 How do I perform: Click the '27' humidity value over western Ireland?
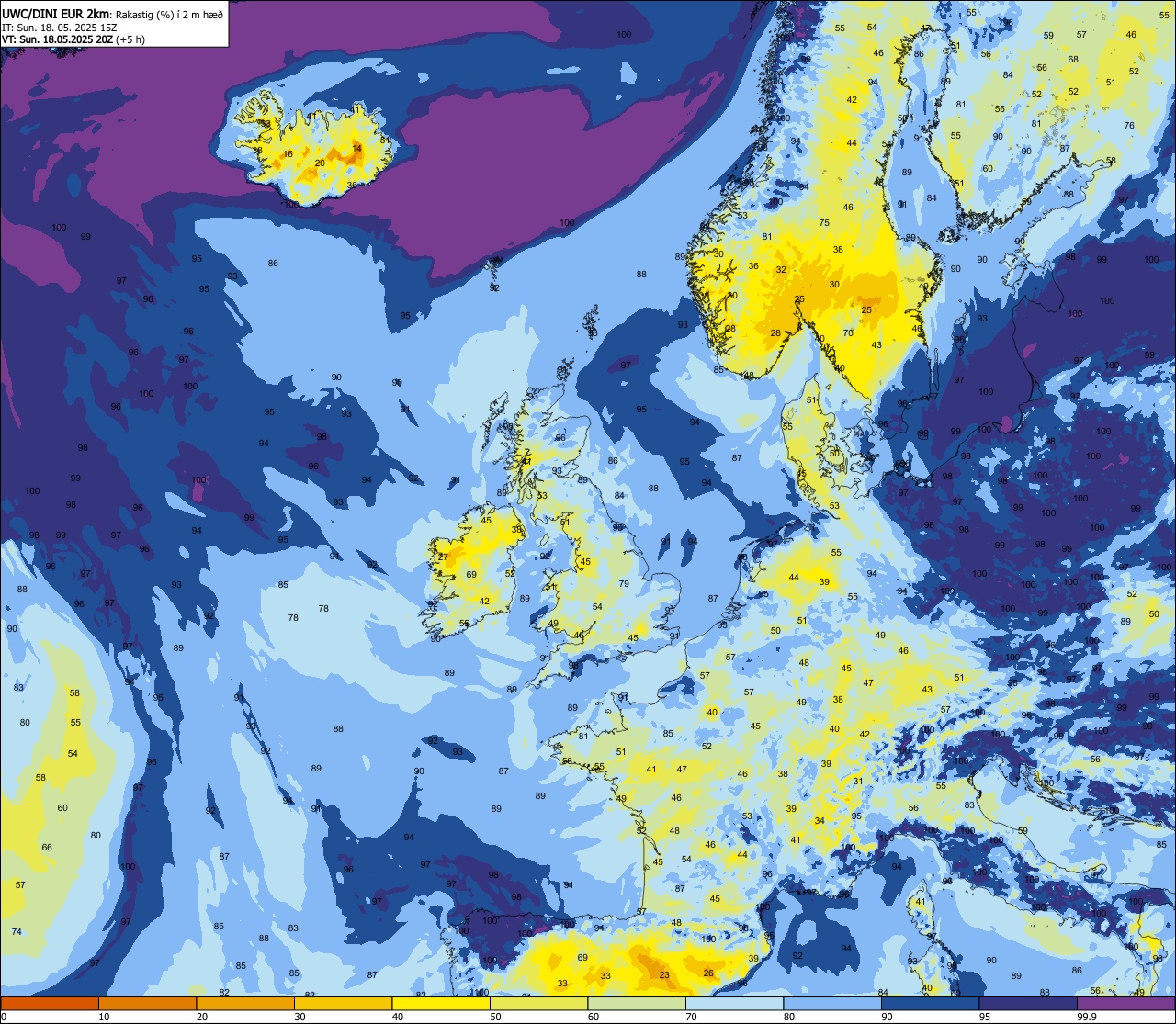click(x=443, y=557)
